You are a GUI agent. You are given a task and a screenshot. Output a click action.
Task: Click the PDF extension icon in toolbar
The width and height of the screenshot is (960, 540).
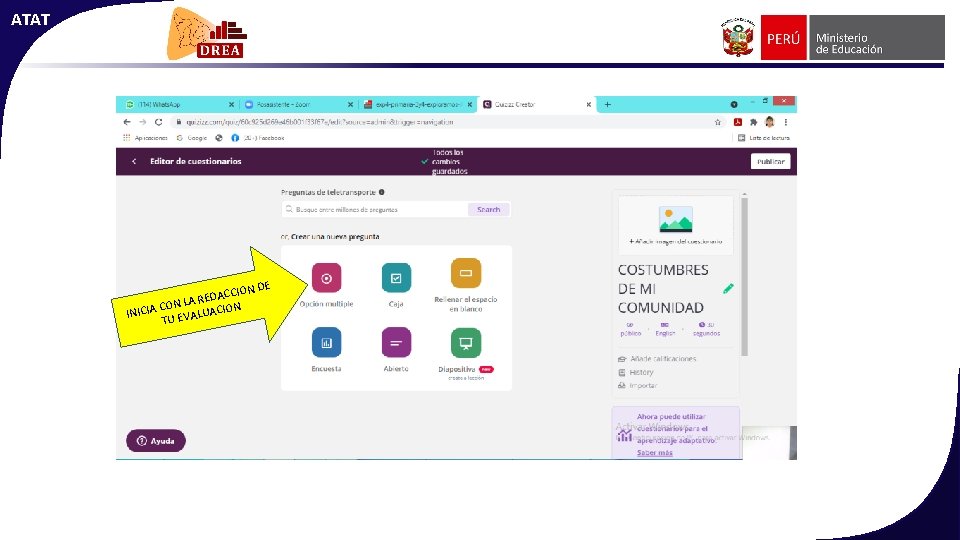(x=738, y=122)
